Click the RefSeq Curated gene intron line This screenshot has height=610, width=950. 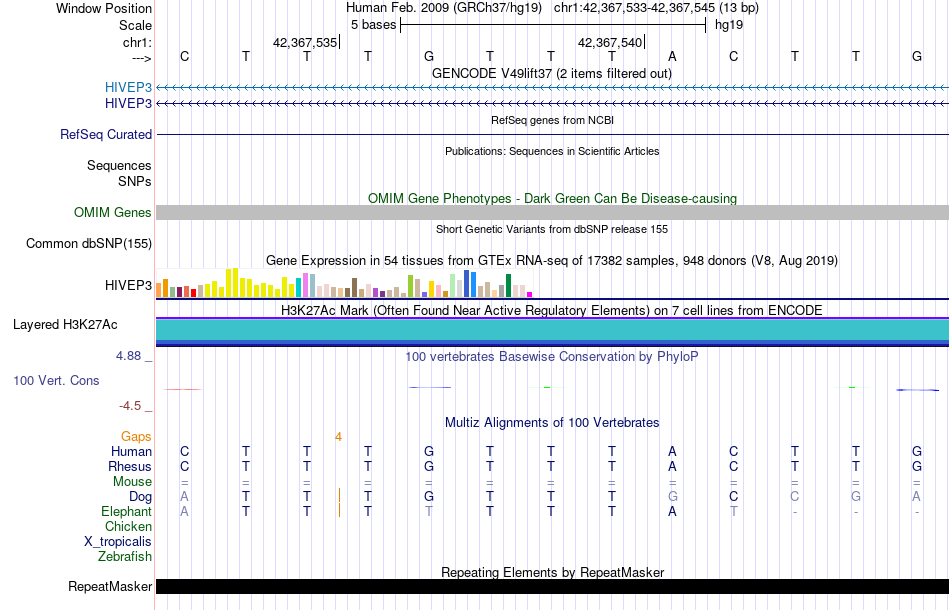tap(552, 134)
